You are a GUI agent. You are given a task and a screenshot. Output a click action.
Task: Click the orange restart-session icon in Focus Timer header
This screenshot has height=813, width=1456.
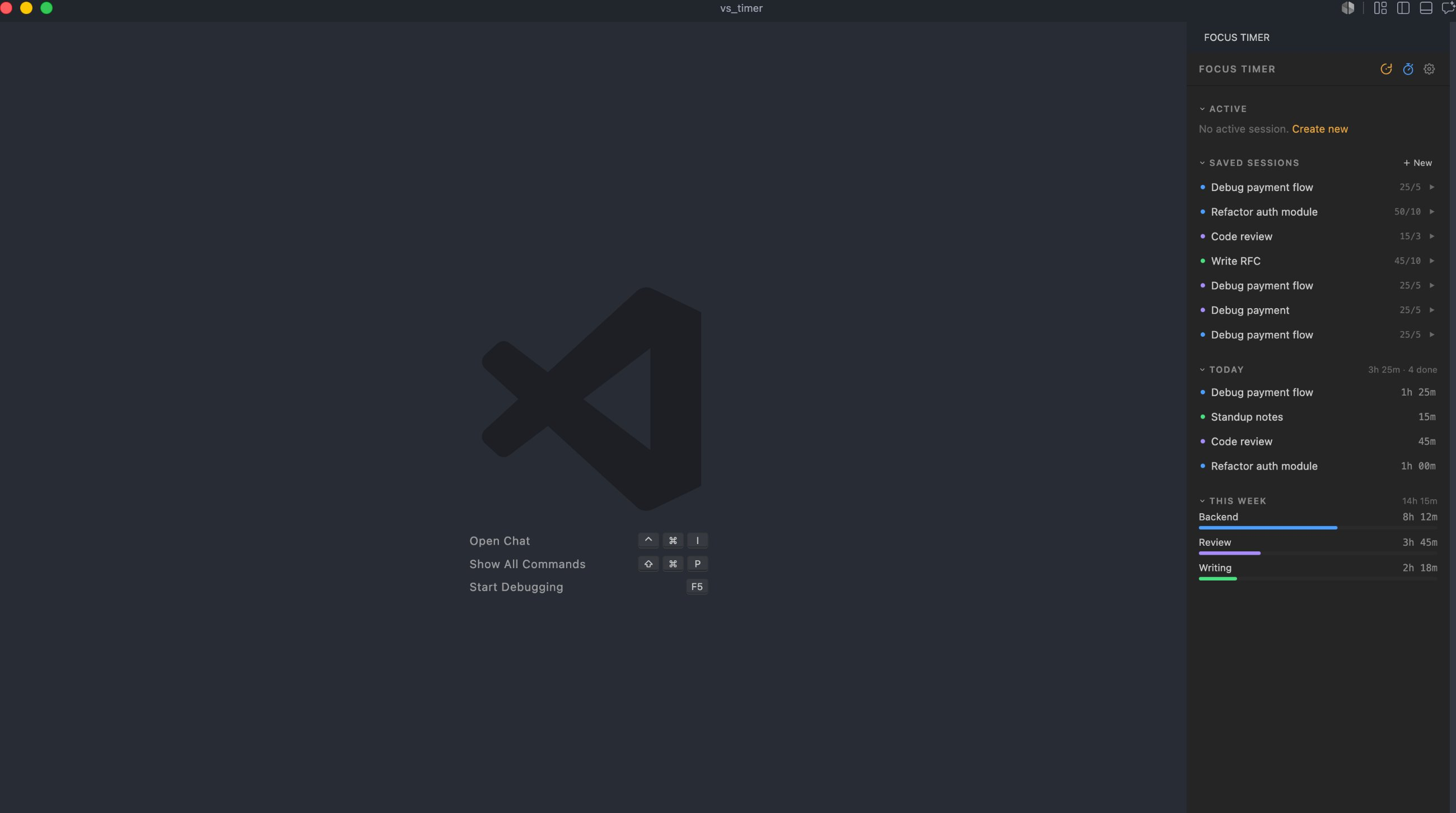point(1386,69)
